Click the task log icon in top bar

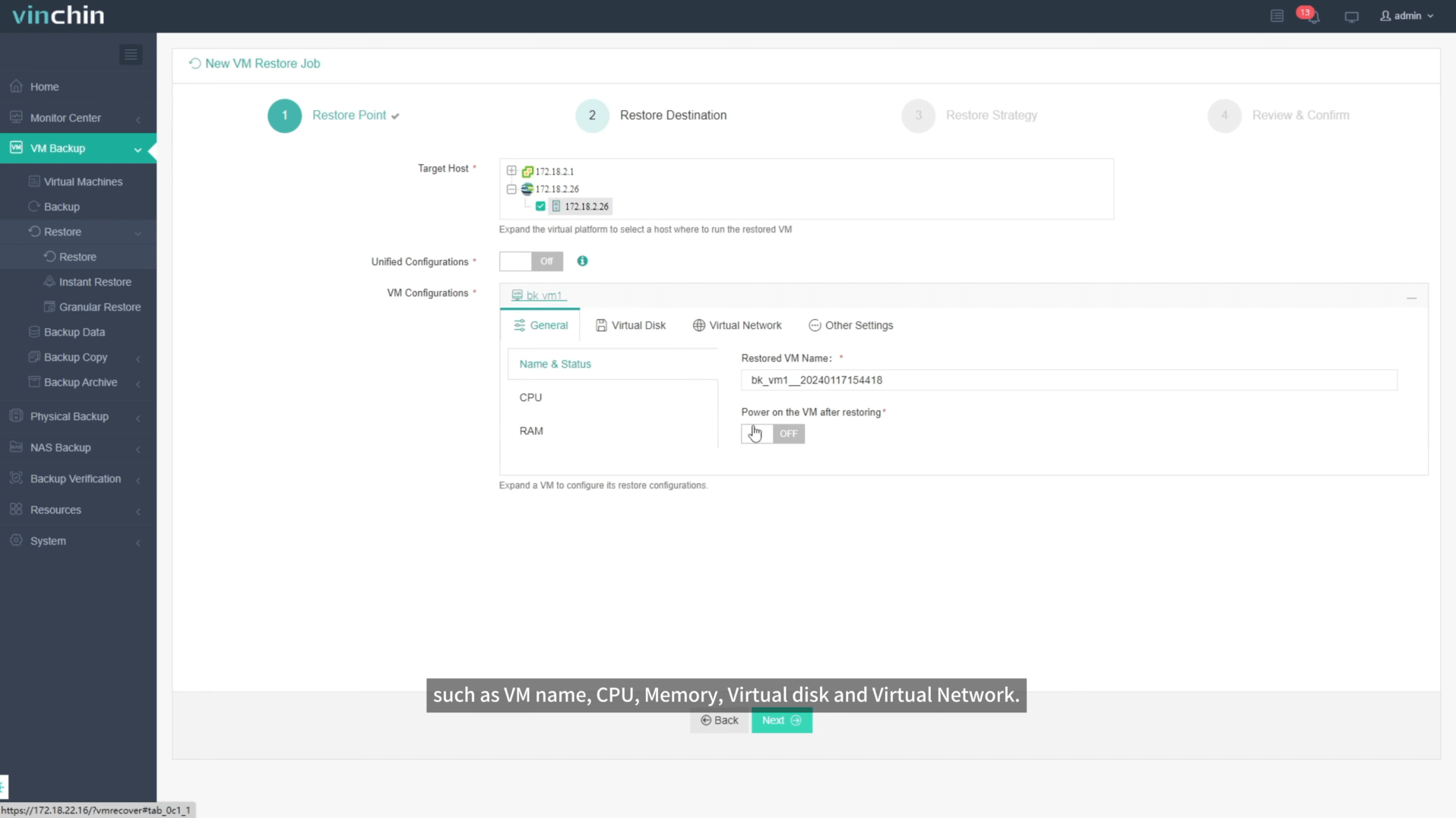[1276, 15]
